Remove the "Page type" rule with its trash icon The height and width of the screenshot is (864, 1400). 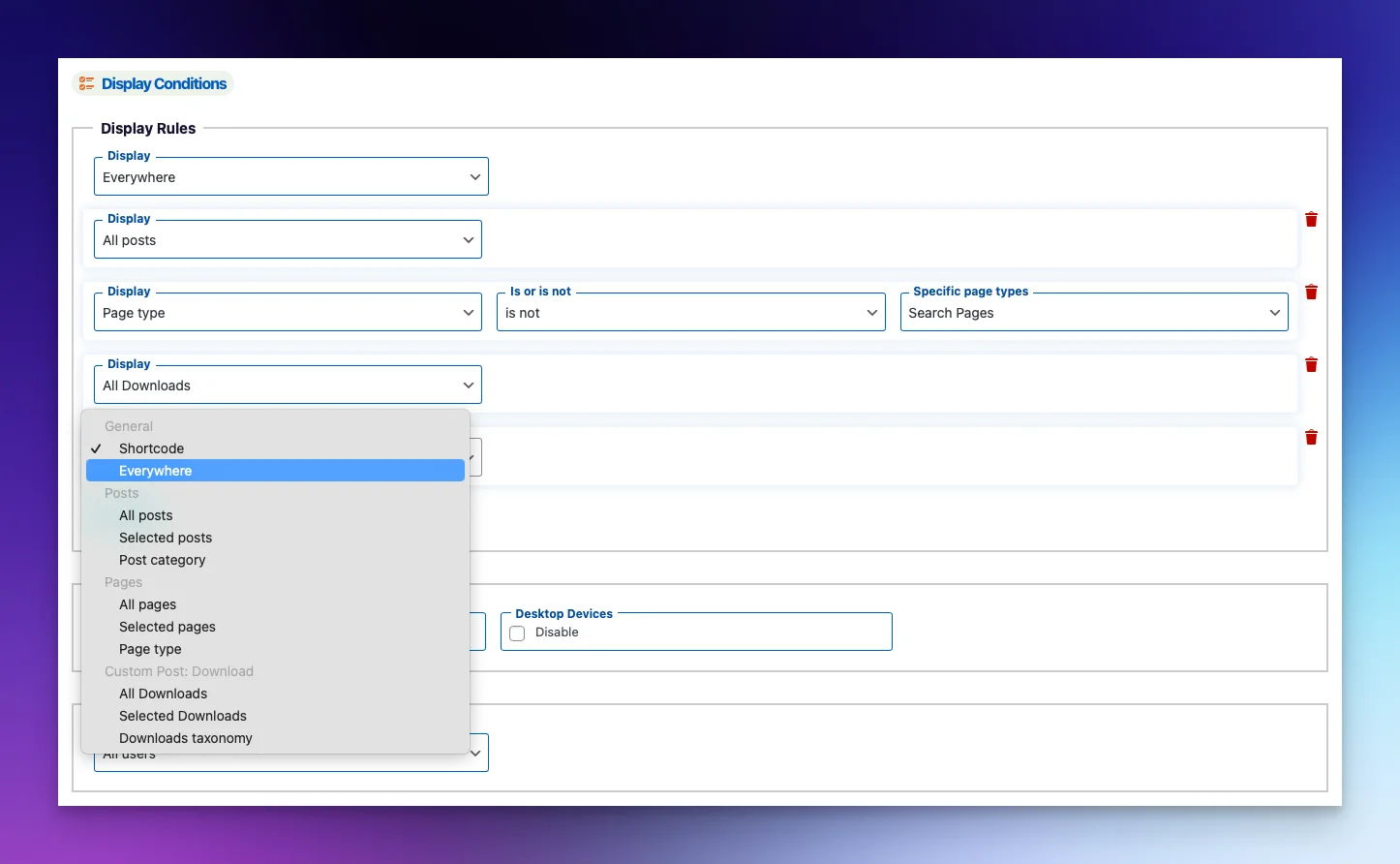coord(1311,292)
